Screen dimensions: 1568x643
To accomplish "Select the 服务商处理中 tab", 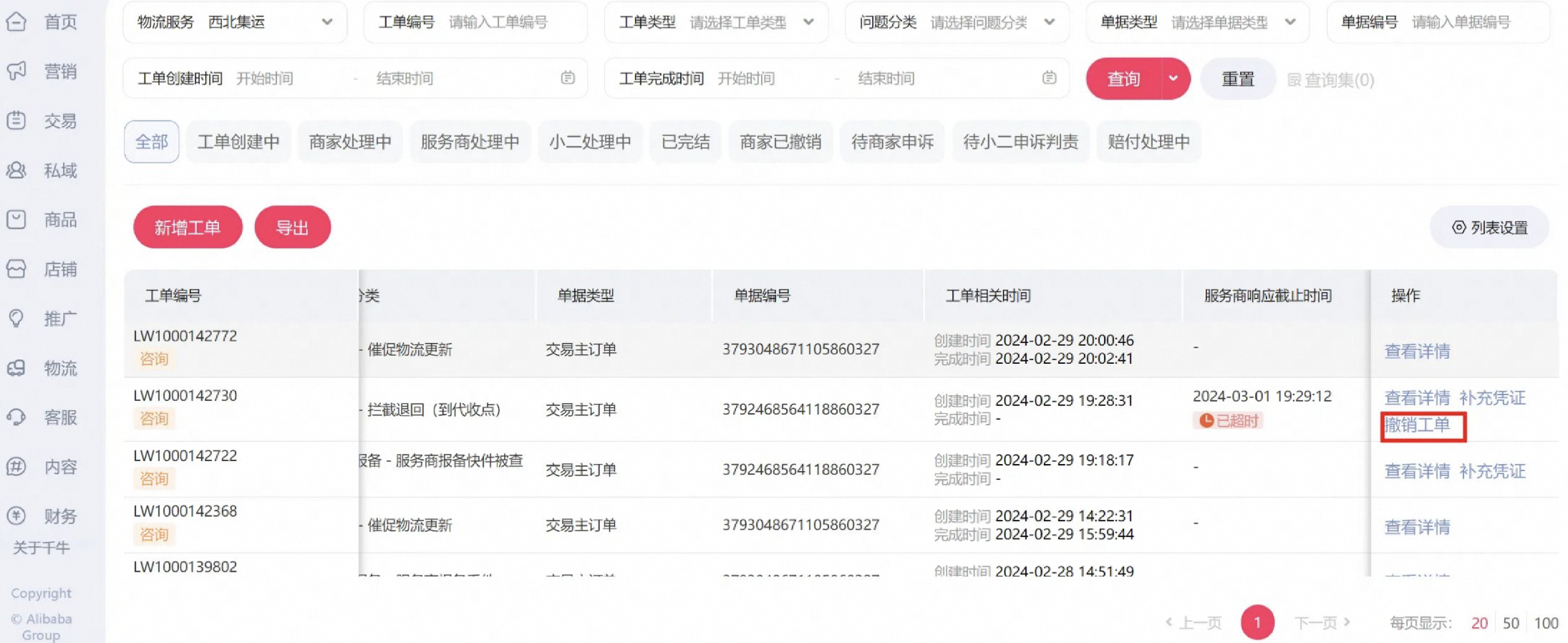I will [470, 142].
